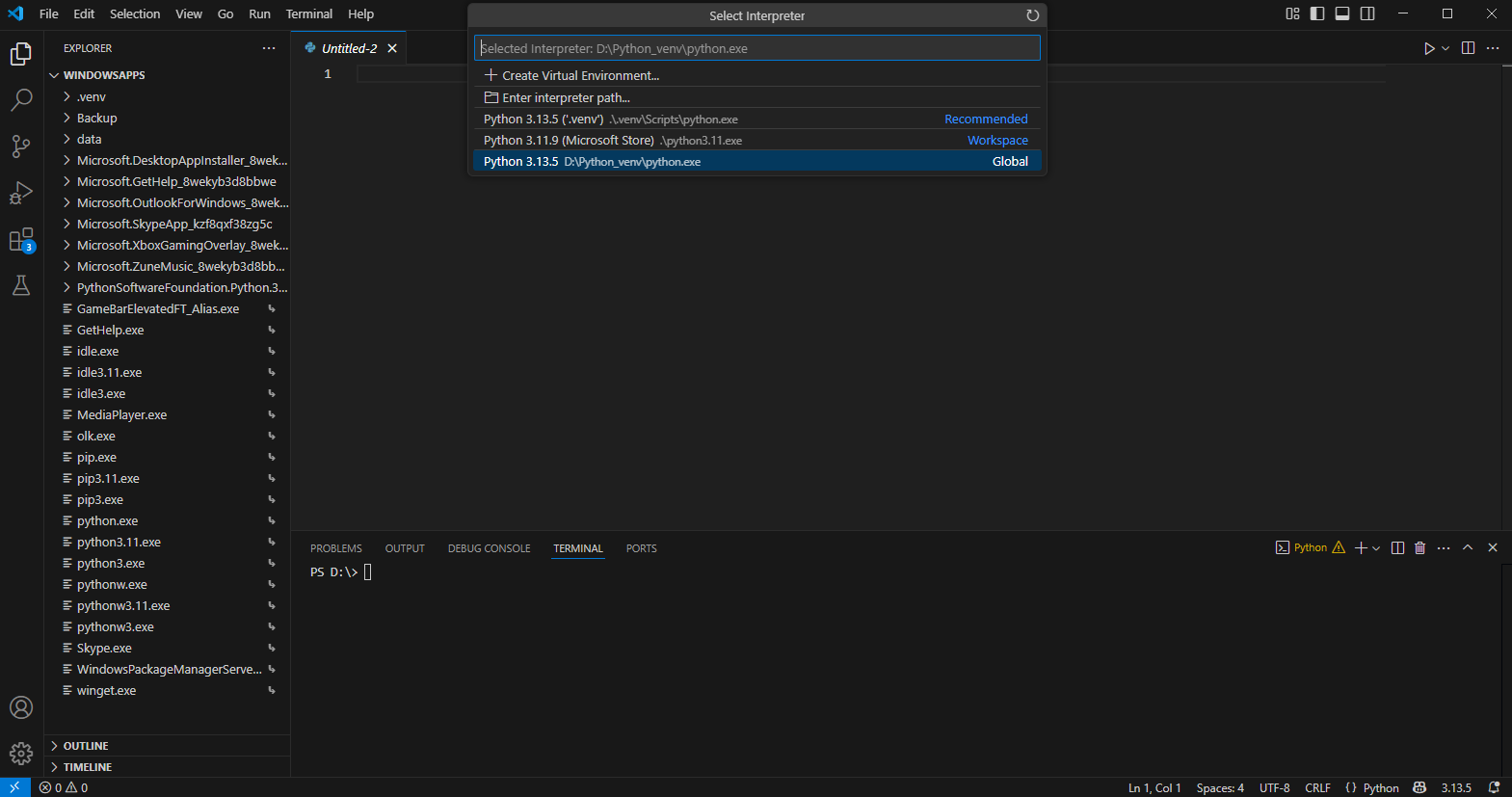
Task: Add a new terminal with plus icon
Action: (x=1361, y=547)
